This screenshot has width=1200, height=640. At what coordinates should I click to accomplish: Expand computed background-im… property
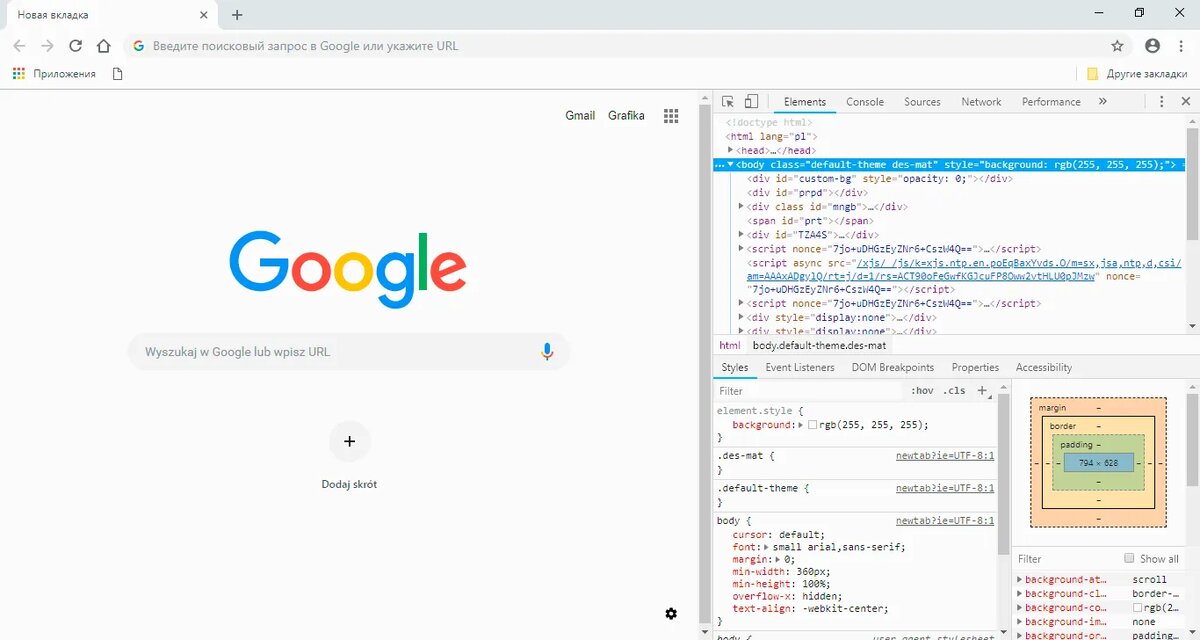(x=1020, y=622)
